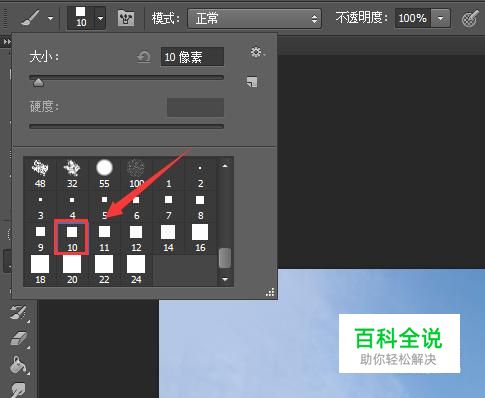485x398 pixels.
Task: Select the square brush size 16
Action: point(200,239)
